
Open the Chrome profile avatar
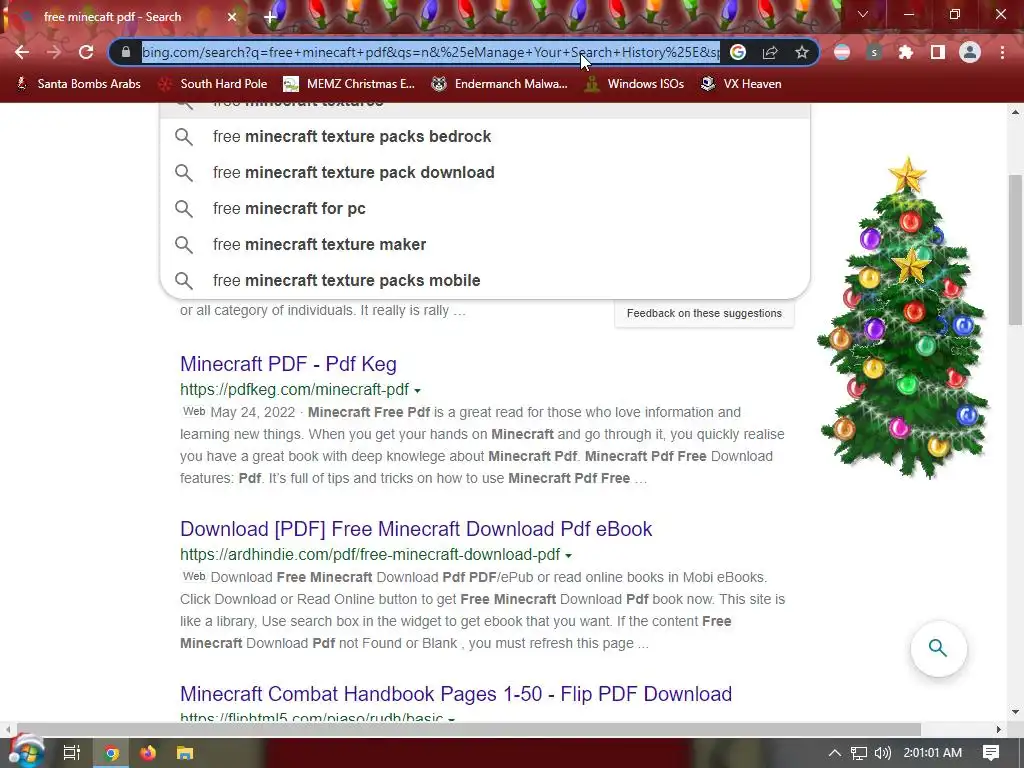pos(970,52)
